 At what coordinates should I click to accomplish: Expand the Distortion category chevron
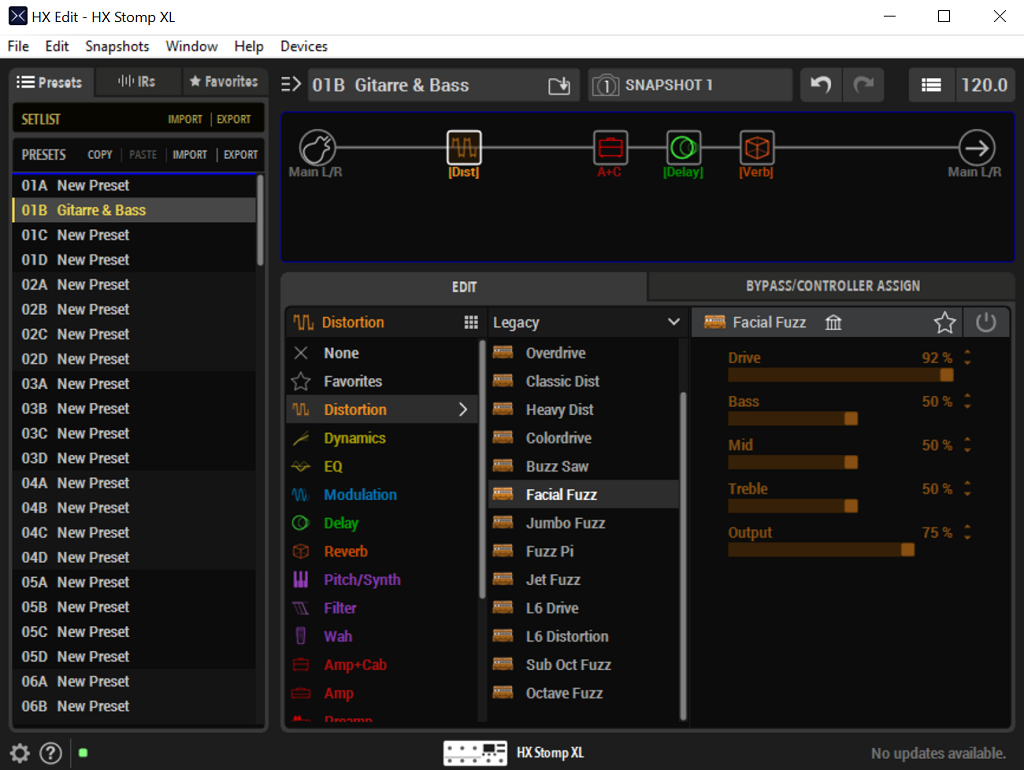pos(463,409)
